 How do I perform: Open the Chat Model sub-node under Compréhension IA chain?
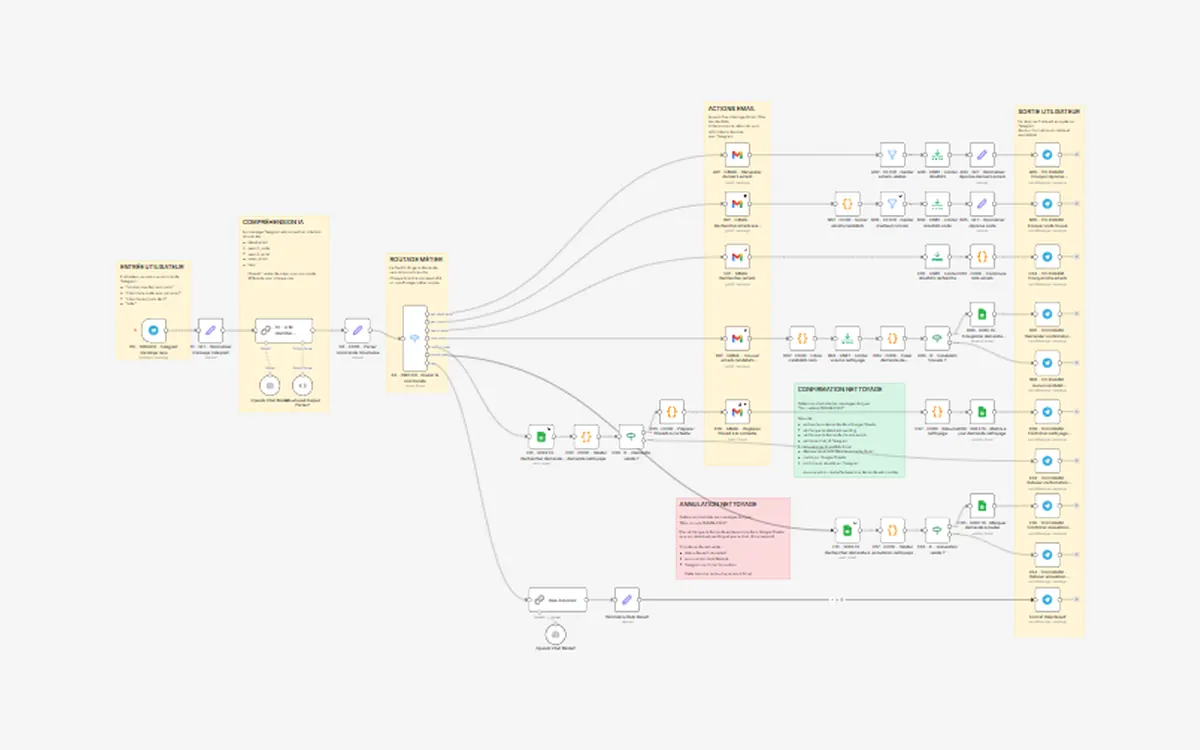[268, 384]
